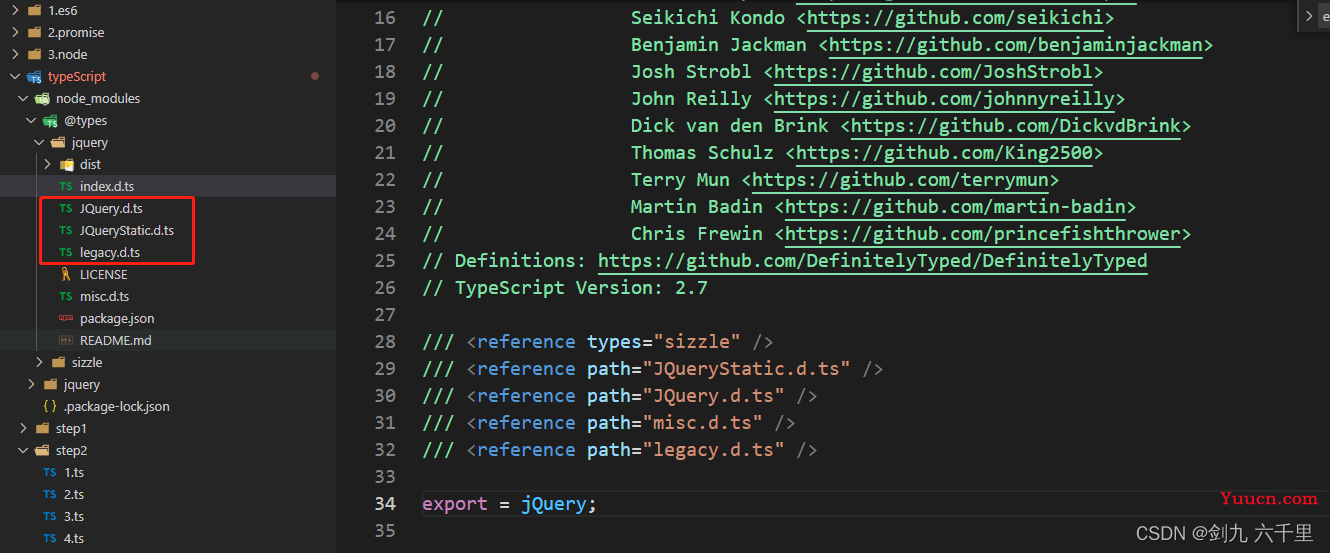This screenshot has width=1330, height=553.
Task: Click the TS icon beside 4.ts
Action: tap(50, 538)
